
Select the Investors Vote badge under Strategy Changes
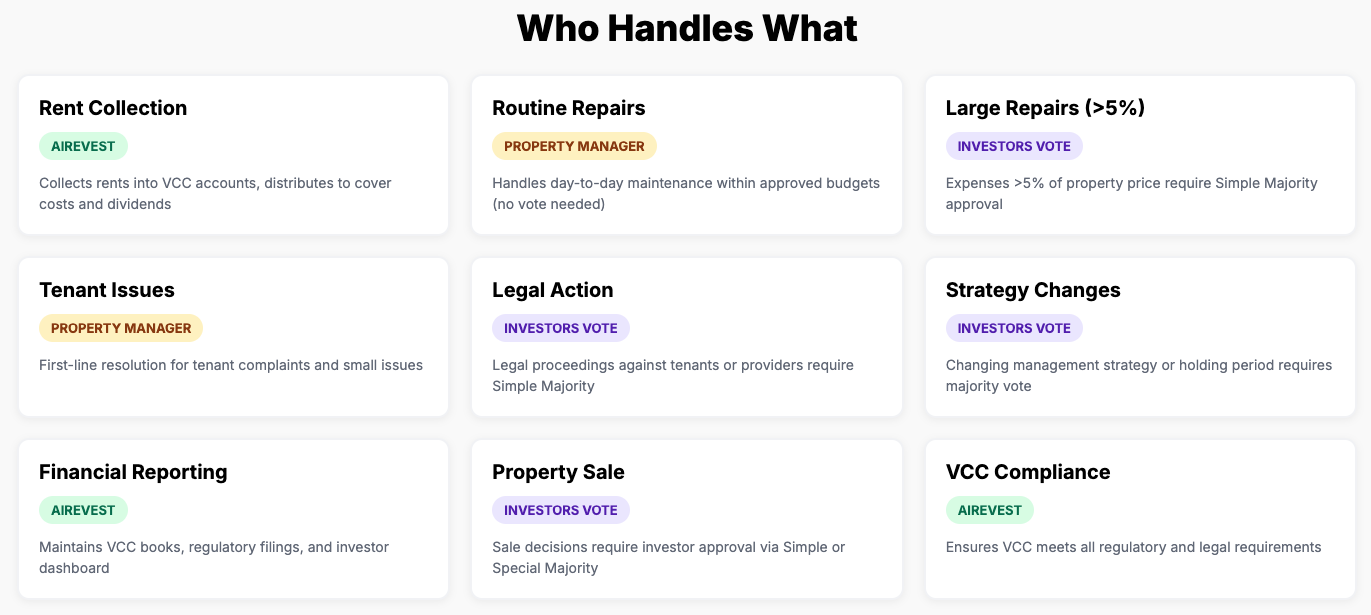pos(1014,328)
